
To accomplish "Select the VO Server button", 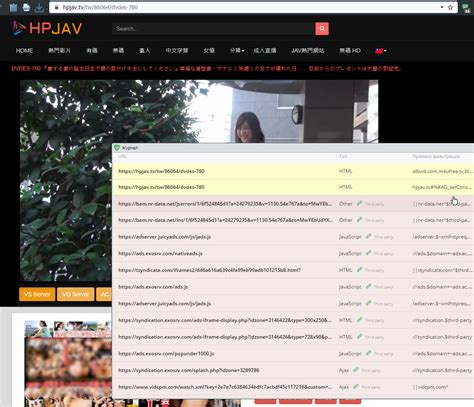I will coord(76,294).
